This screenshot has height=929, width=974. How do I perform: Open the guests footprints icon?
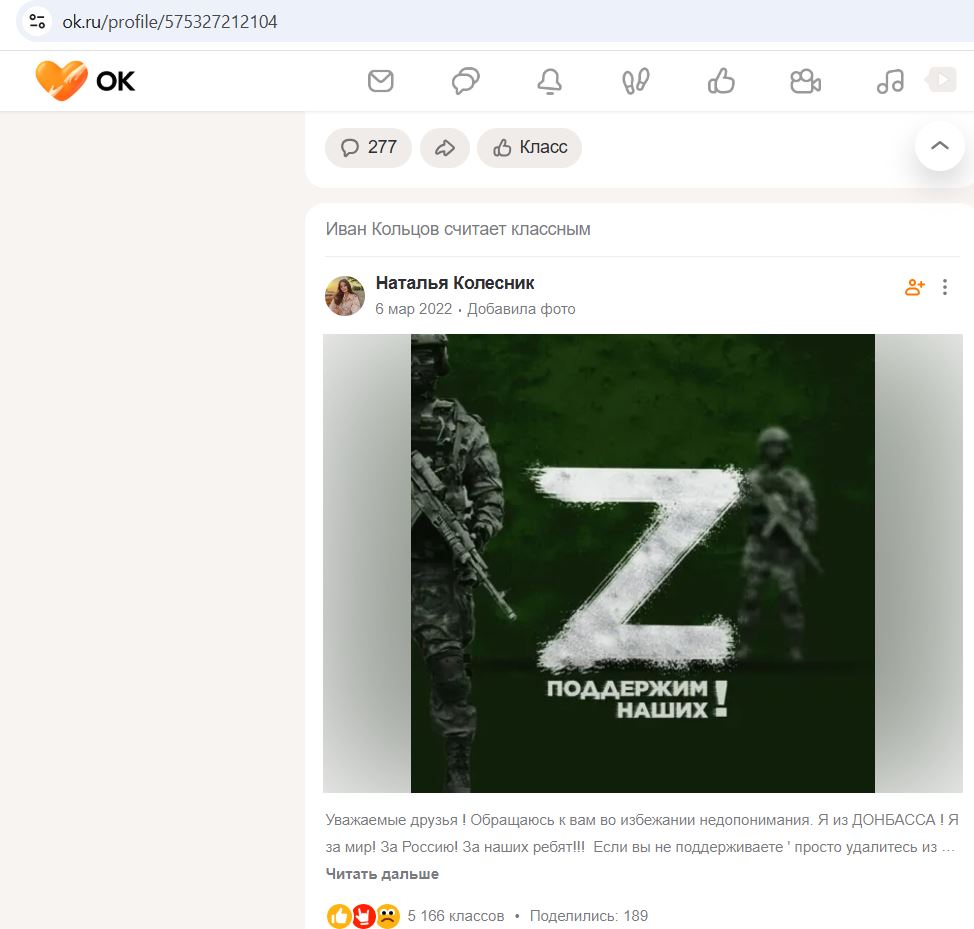635,81
